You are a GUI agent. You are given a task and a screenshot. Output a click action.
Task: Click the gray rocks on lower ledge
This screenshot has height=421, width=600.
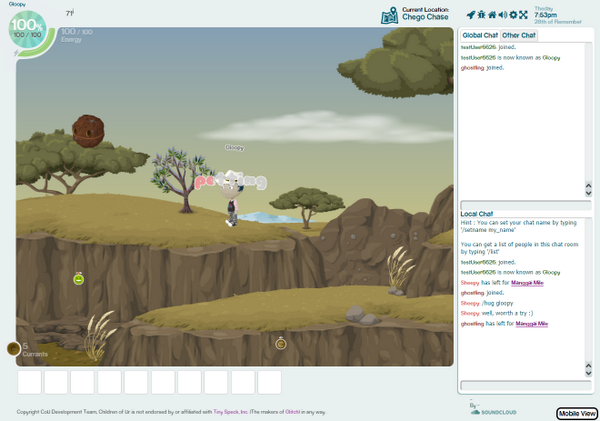coord(362,314)
